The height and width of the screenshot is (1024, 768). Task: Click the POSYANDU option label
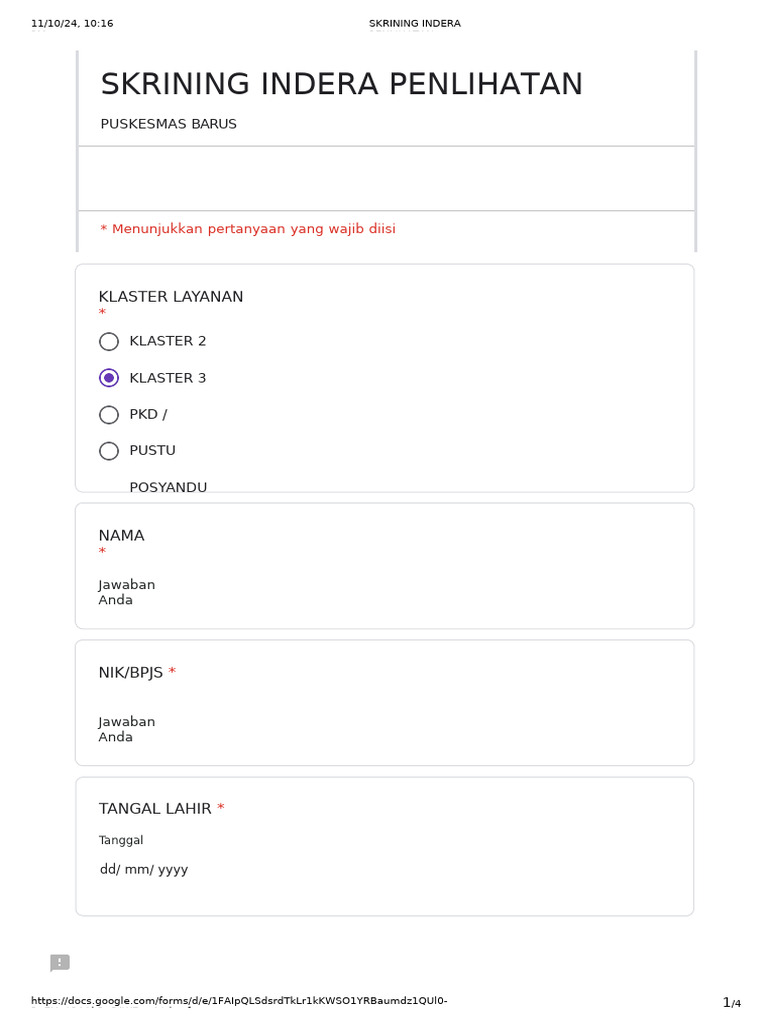168,487
